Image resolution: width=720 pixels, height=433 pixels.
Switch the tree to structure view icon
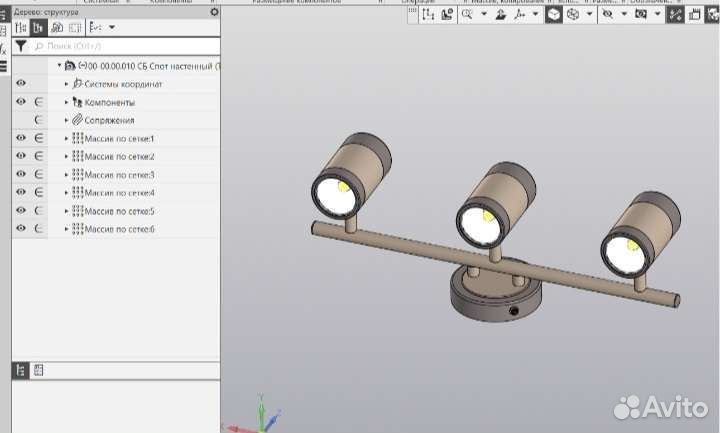pos(38,28)
